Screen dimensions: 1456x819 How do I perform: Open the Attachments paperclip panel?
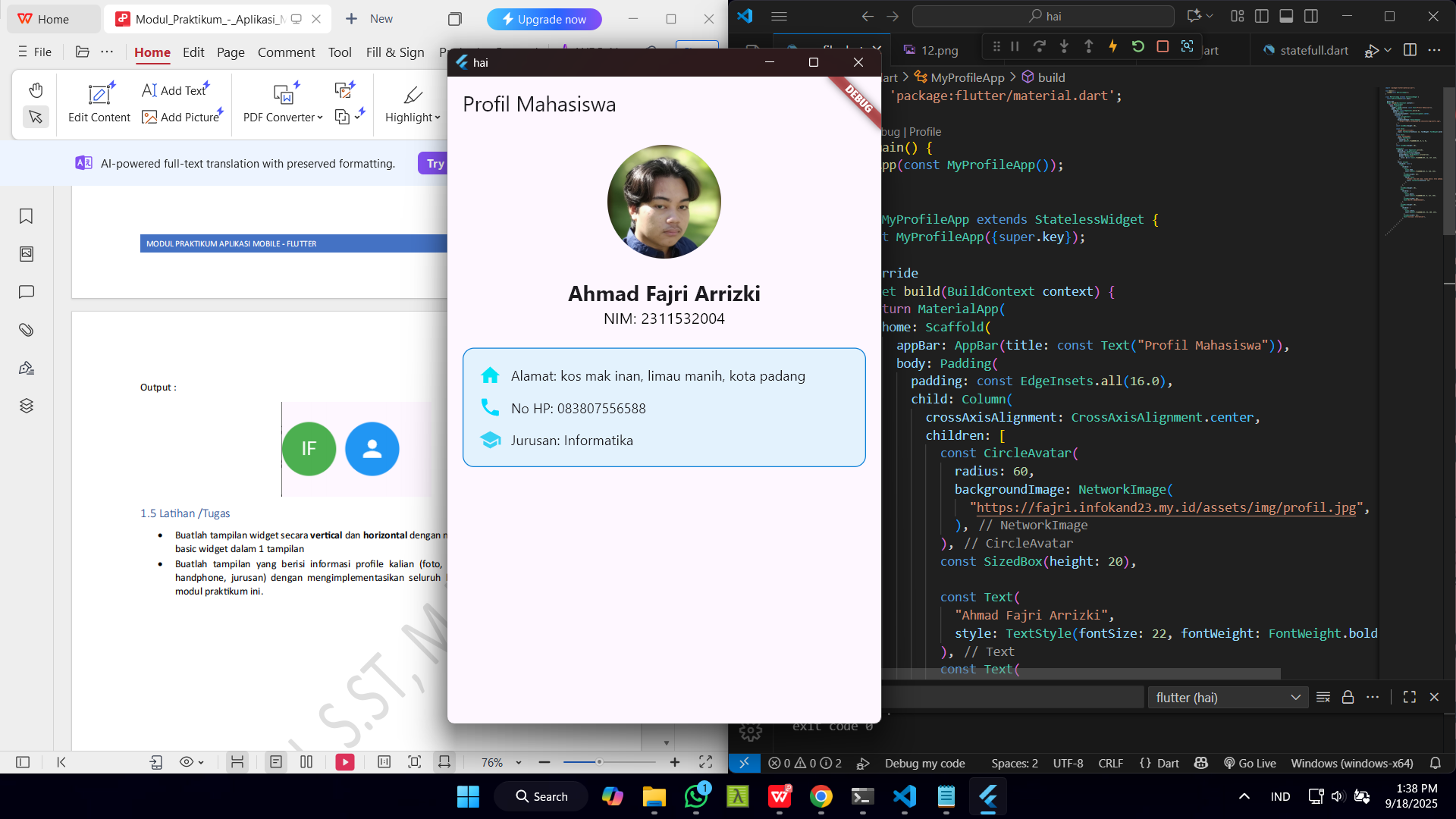click(27, 330)
